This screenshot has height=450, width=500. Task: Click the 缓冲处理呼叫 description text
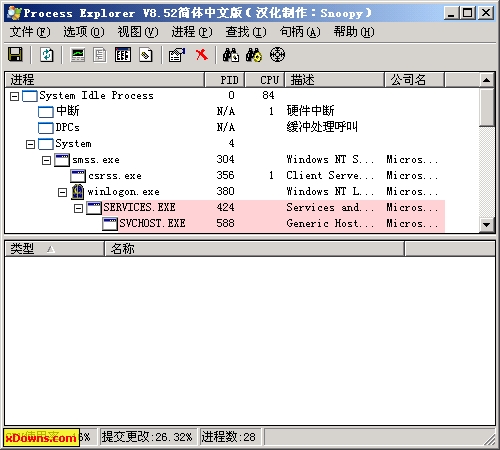tap(322, 127)
